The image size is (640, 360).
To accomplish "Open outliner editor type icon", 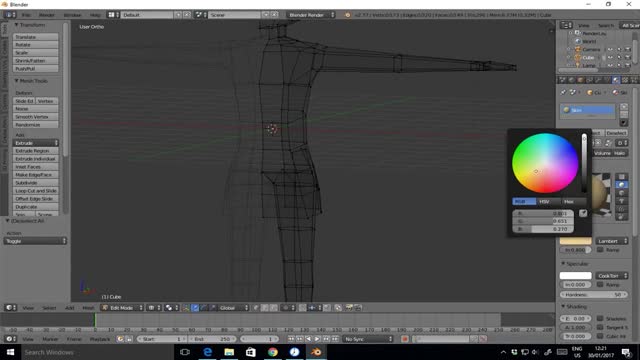I will point(566,25).
